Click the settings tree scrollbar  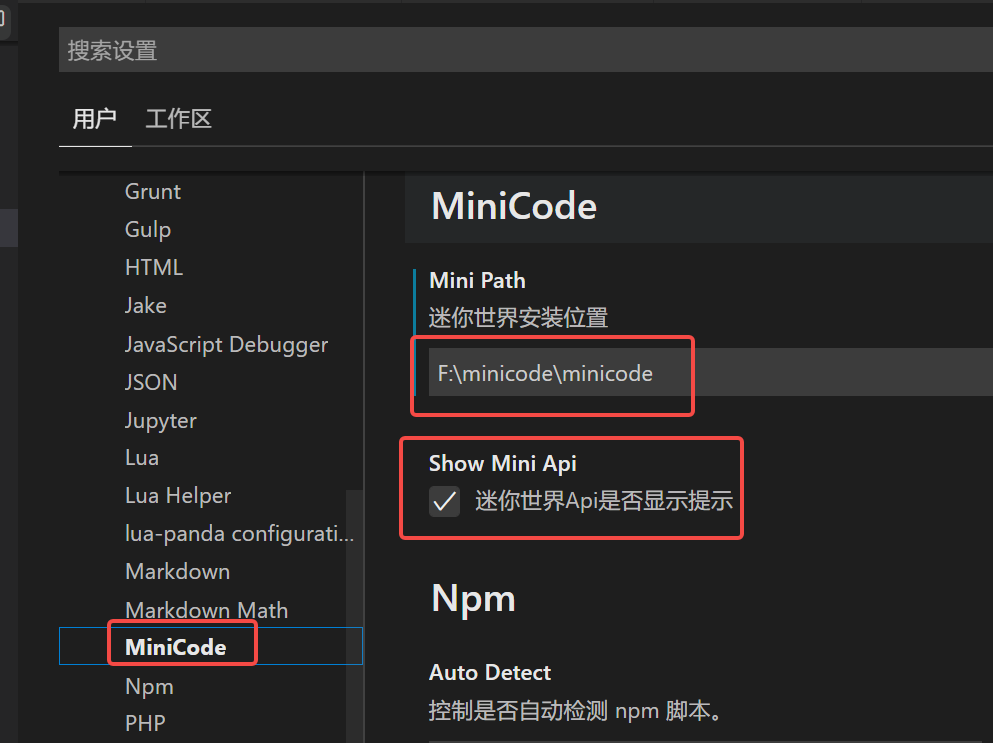click(x=354, y=614)
